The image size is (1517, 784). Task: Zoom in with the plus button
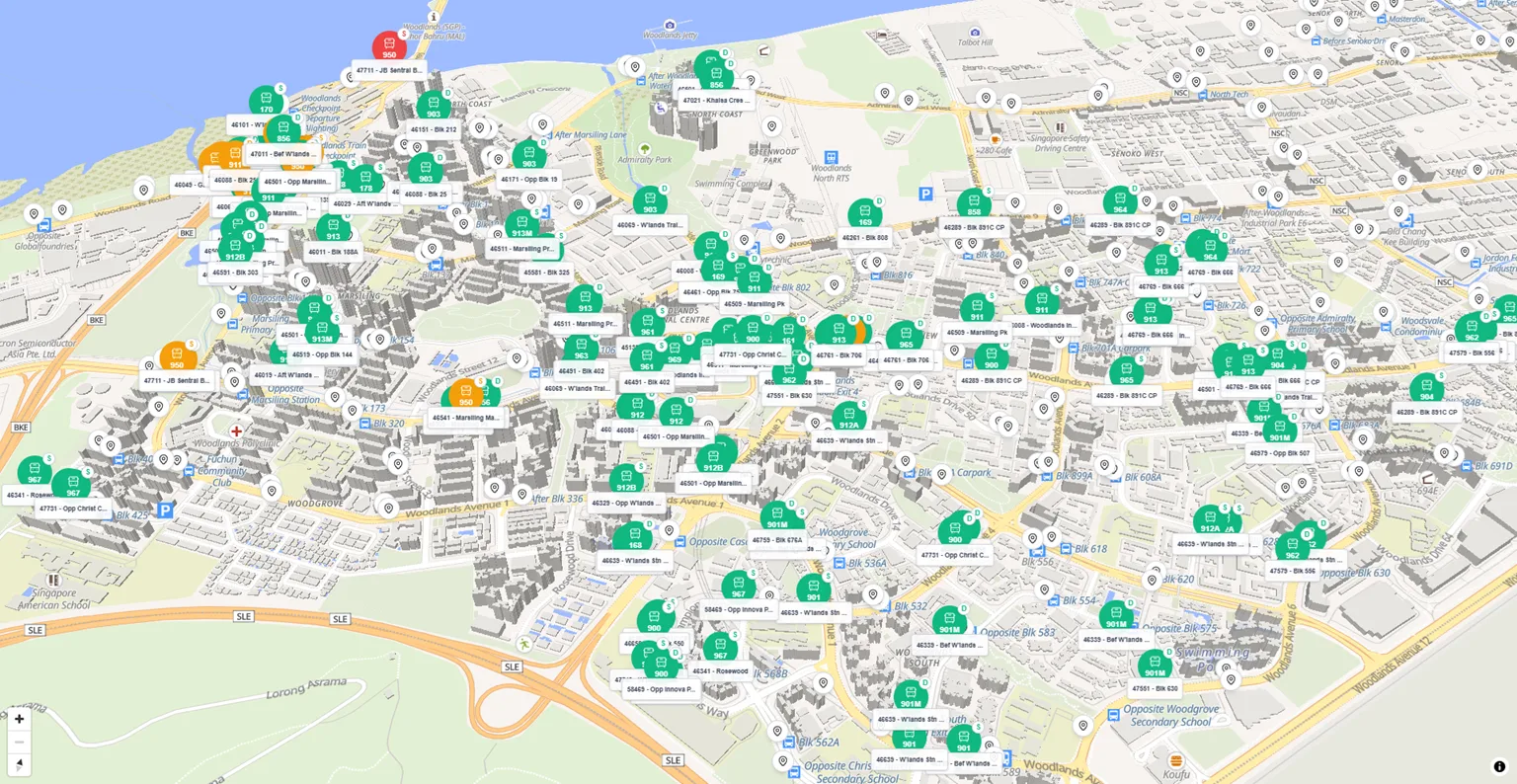coord(19,719)
